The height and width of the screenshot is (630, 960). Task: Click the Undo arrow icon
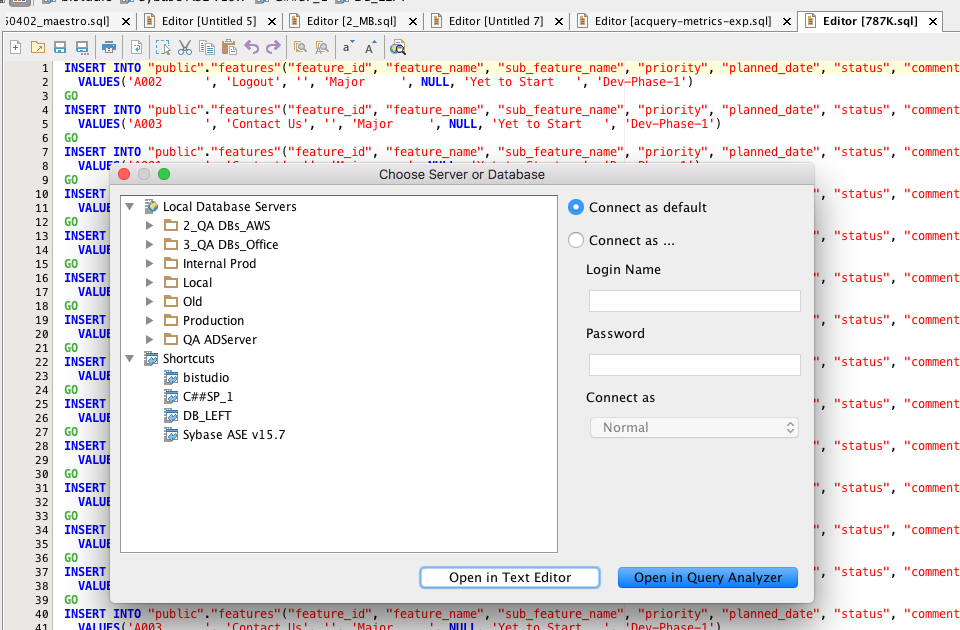tap(251, 47)
